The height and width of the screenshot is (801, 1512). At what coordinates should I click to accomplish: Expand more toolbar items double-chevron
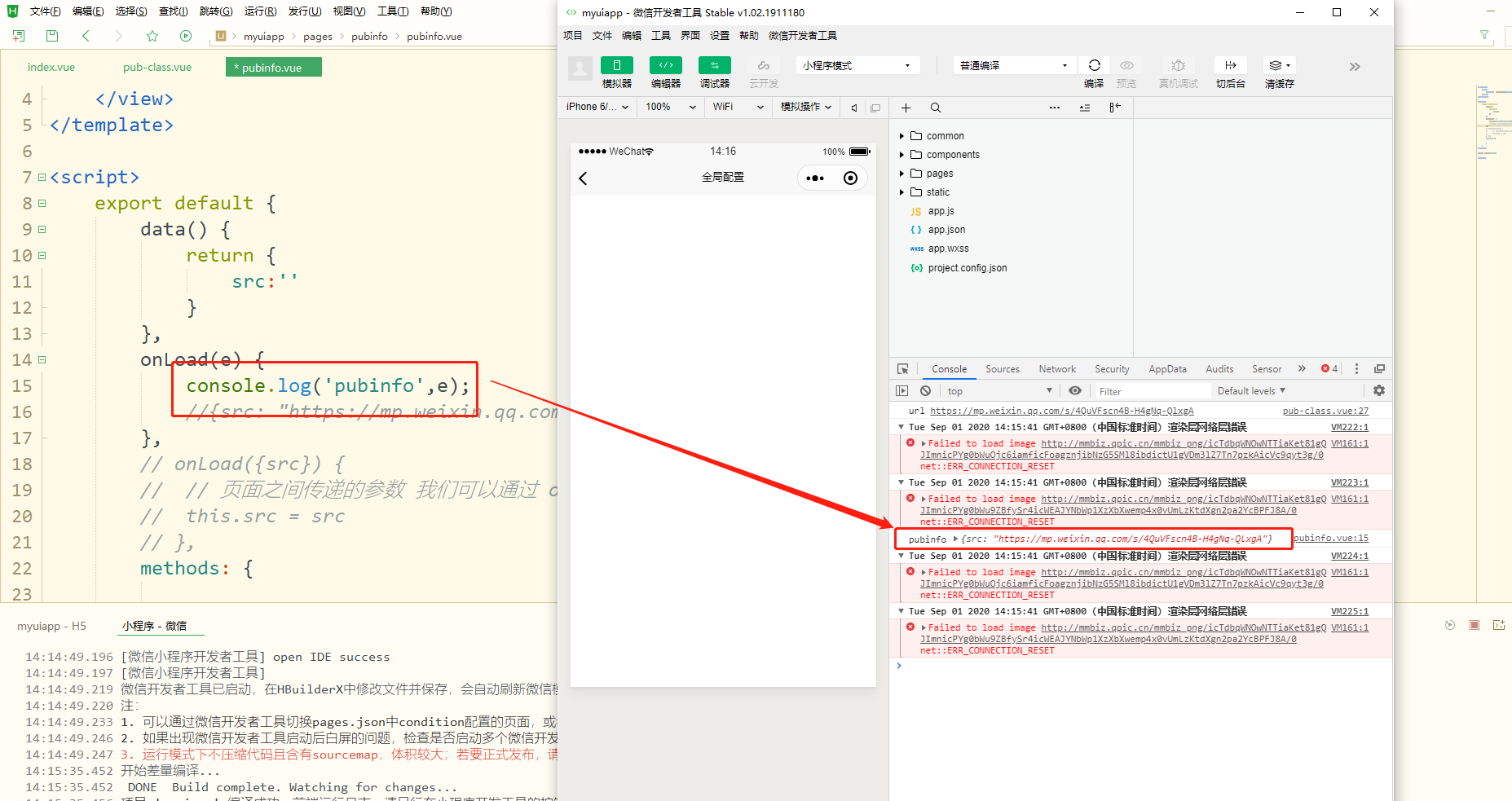(1355, 67)
